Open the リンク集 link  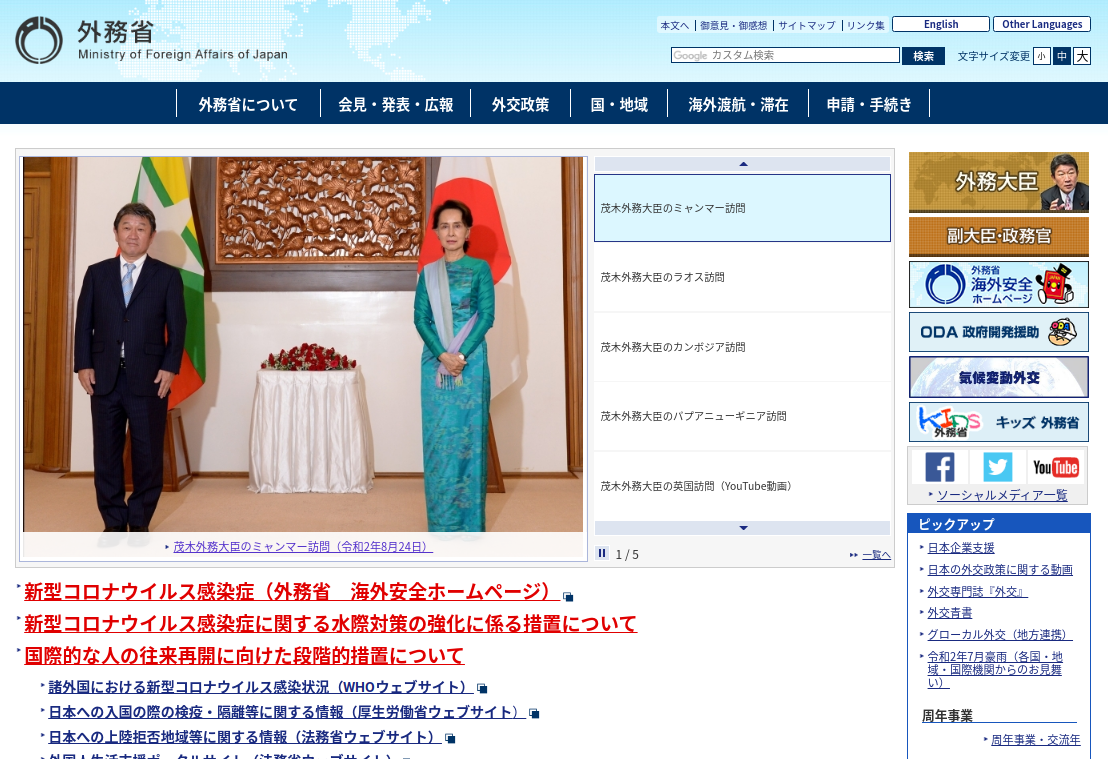point(866,25)
